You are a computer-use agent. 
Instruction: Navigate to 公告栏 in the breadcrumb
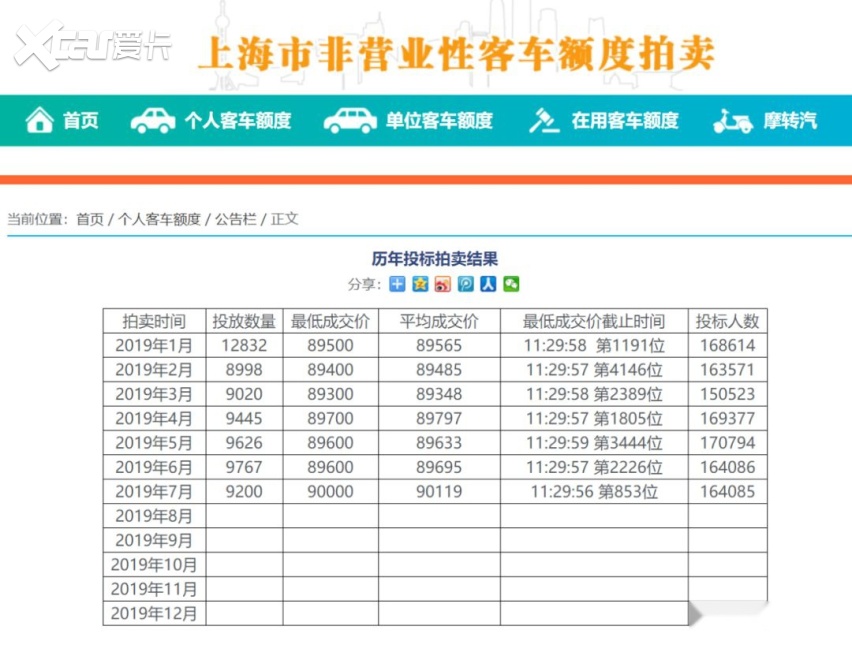[236, 219]
